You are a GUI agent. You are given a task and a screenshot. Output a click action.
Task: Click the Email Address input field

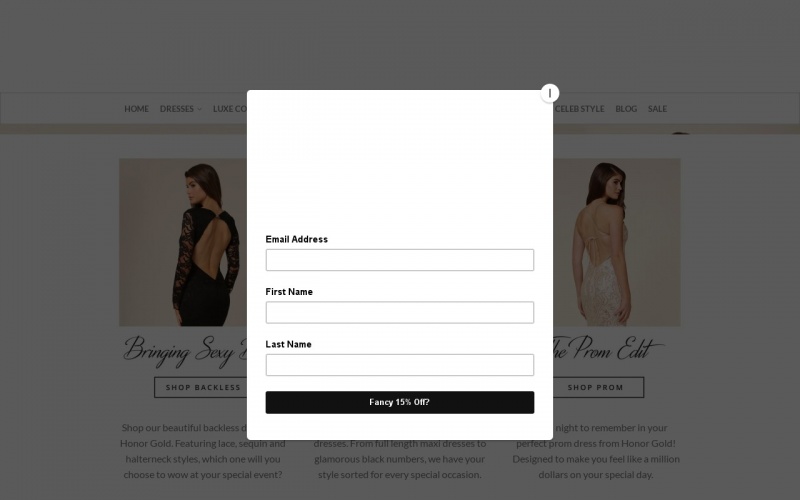coord(399,260)
